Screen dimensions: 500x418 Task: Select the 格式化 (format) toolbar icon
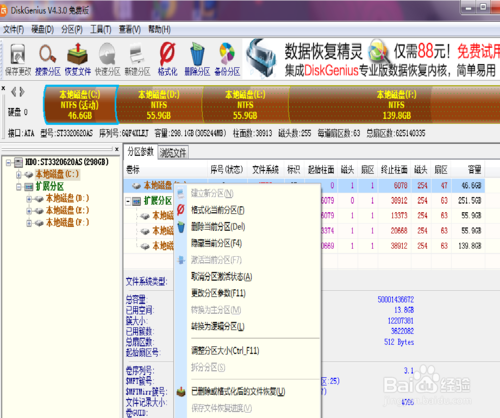pos(167,60)
